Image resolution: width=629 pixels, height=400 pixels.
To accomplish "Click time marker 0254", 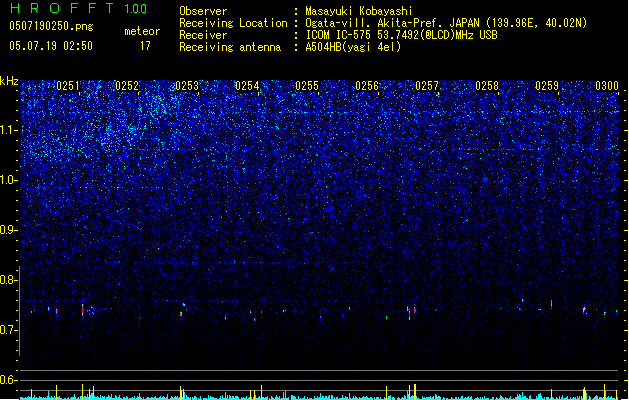I will point(247,86).
